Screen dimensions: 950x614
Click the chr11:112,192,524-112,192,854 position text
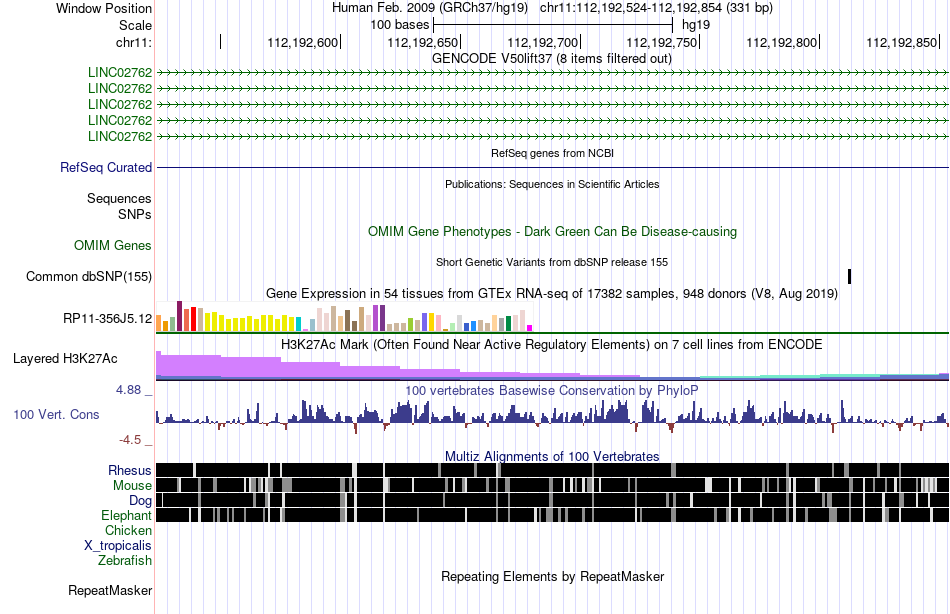point(656,8)
